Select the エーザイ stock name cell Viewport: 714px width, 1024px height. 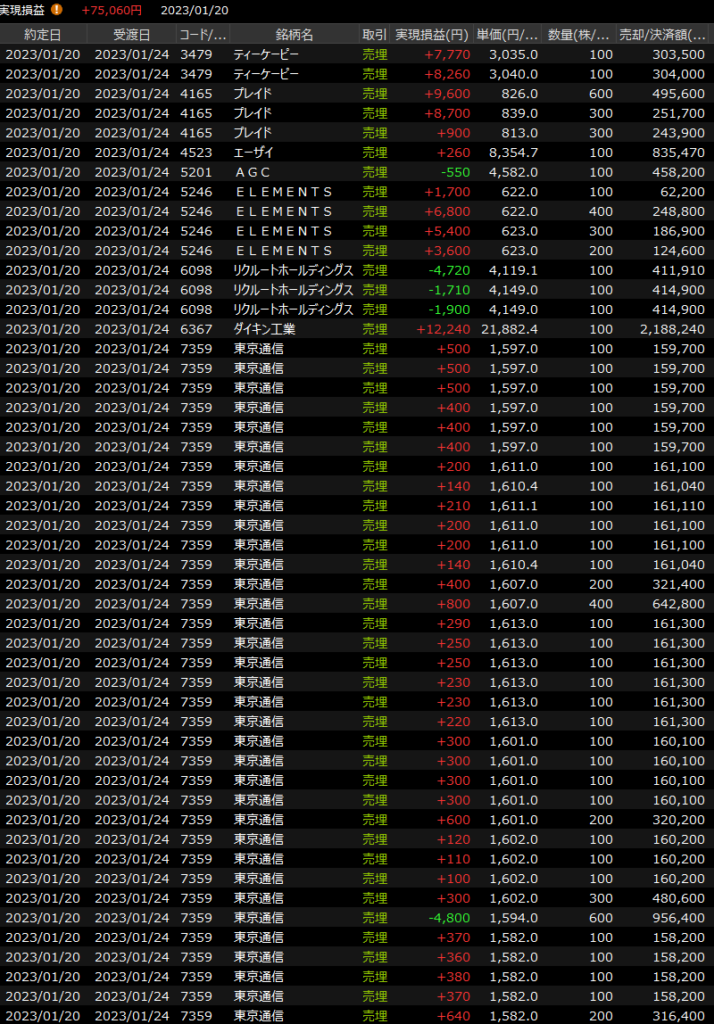coord(253,152)
